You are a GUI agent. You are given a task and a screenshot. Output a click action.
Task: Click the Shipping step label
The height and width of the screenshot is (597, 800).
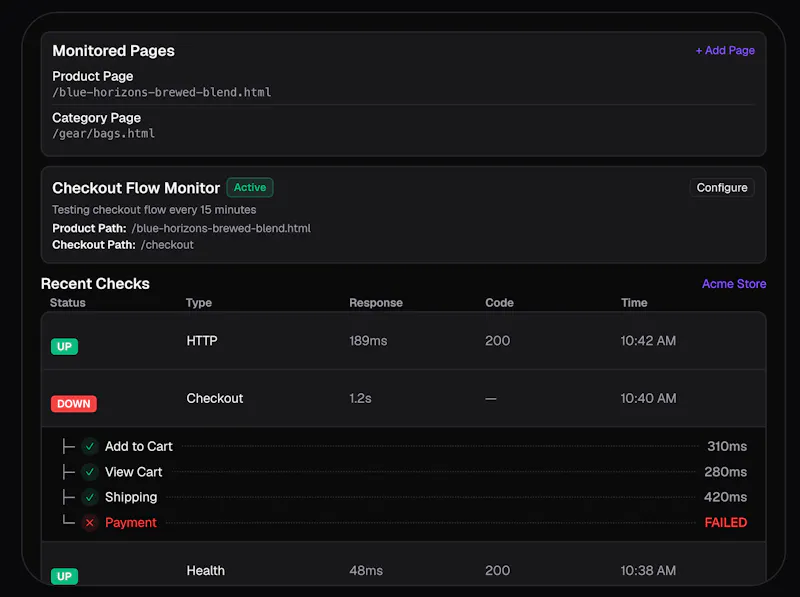(131, 497)
